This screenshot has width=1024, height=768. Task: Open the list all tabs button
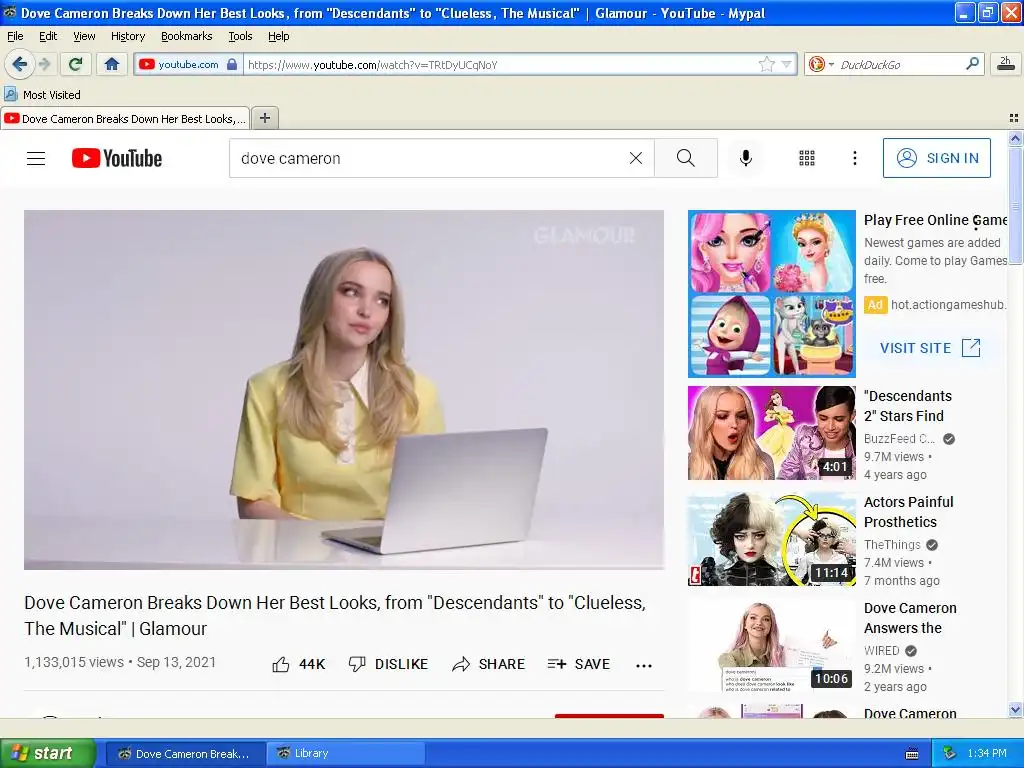click(x=1014, y=118)
